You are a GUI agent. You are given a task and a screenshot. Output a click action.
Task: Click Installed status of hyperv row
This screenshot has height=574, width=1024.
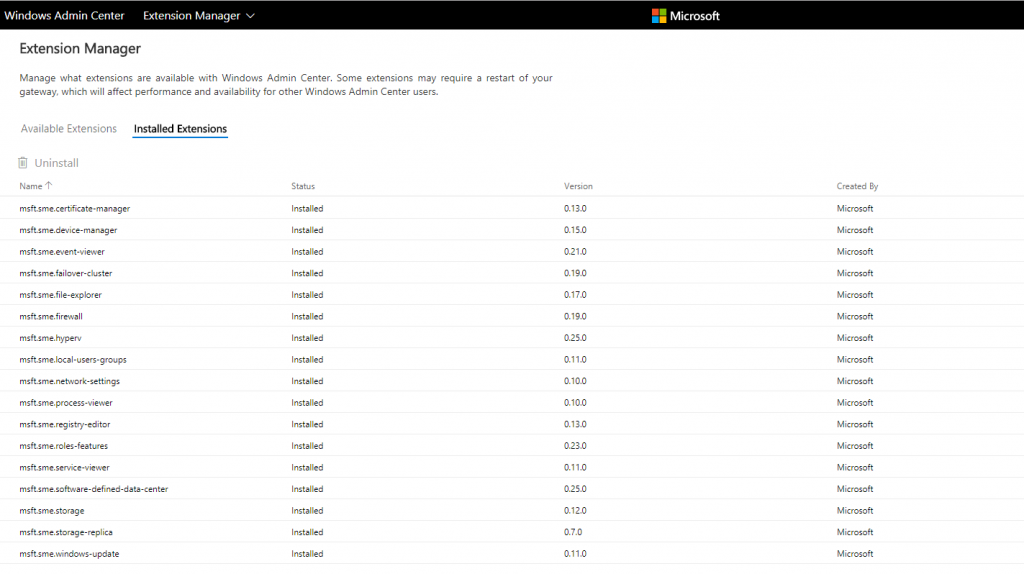[308, 338]
